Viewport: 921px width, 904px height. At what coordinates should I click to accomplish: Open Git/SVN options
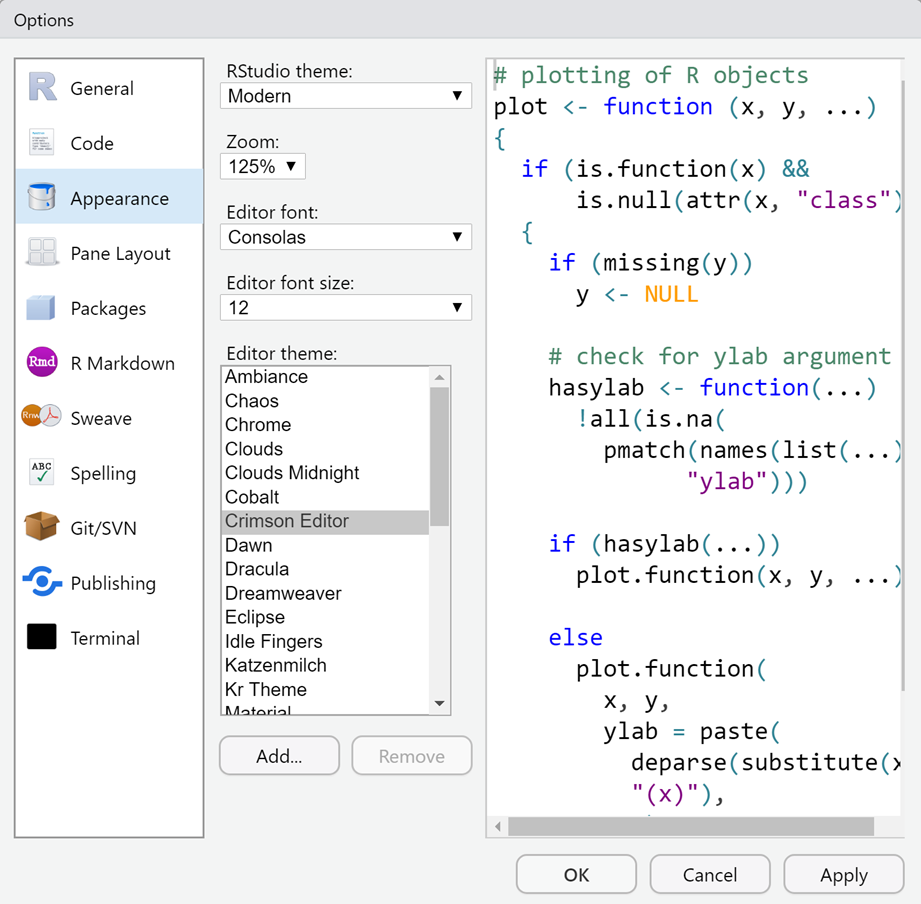click(x=109, y=528)
